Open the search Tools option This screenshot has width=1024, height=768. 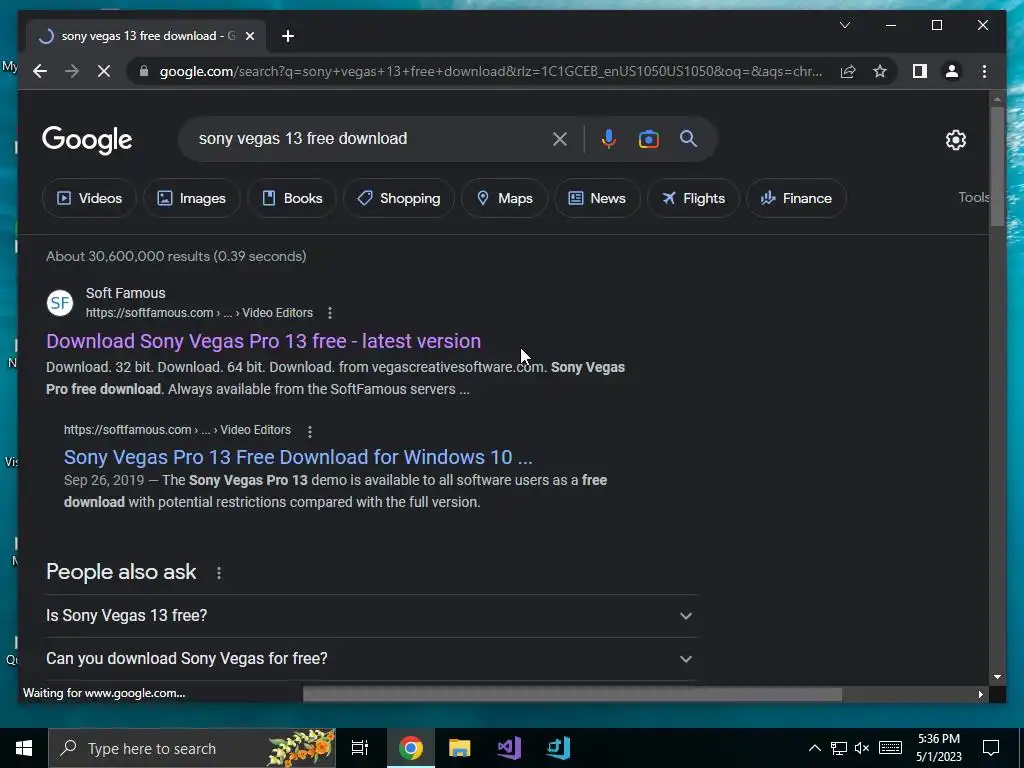coord(973,197)
